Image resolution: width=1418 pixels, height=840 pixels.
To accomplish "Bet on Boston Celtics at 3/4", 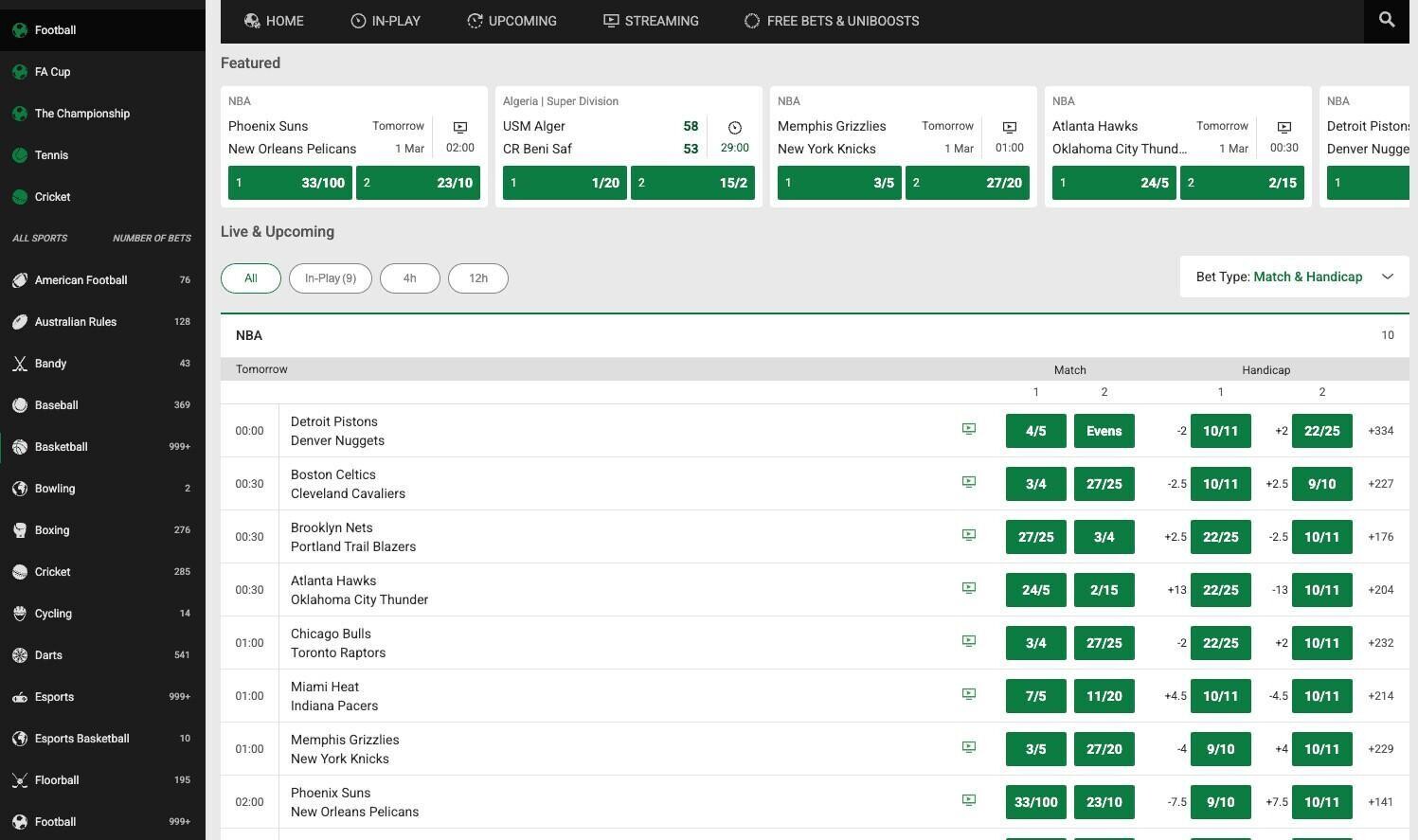I will [x=1035, y=484].
